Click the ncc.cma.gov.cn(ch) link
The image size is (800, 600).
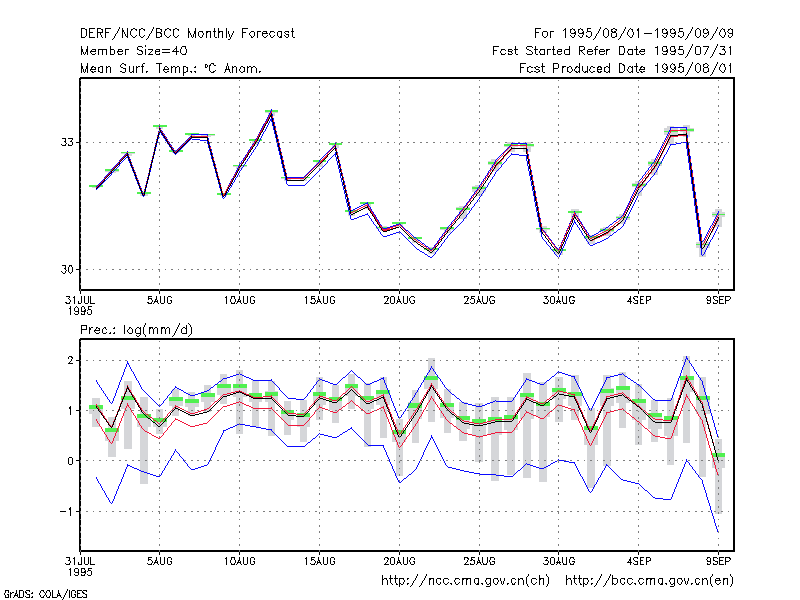(465, 581)
